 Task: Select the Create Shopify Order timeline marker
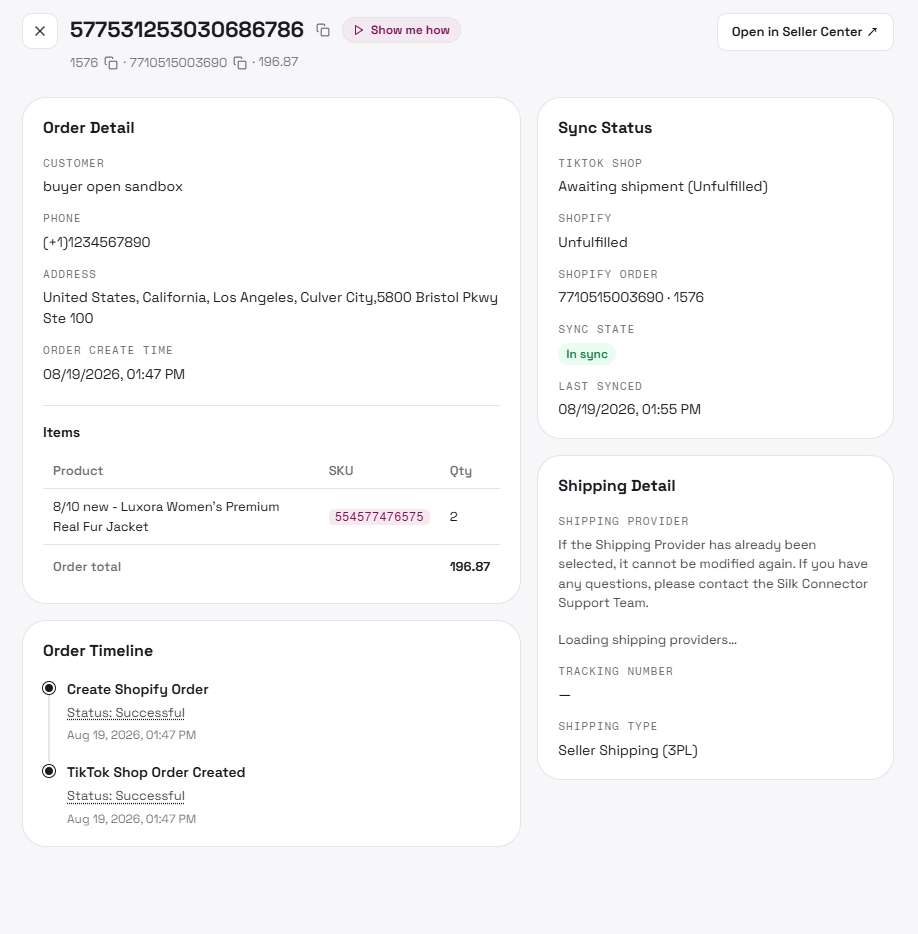tap(49, 689)
